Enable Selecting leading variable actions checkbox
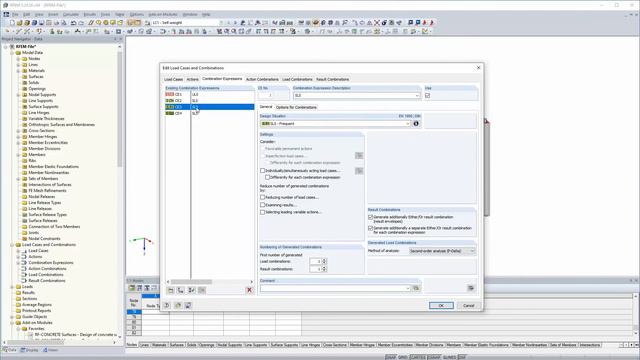640x360 pixels. [262, 212]
